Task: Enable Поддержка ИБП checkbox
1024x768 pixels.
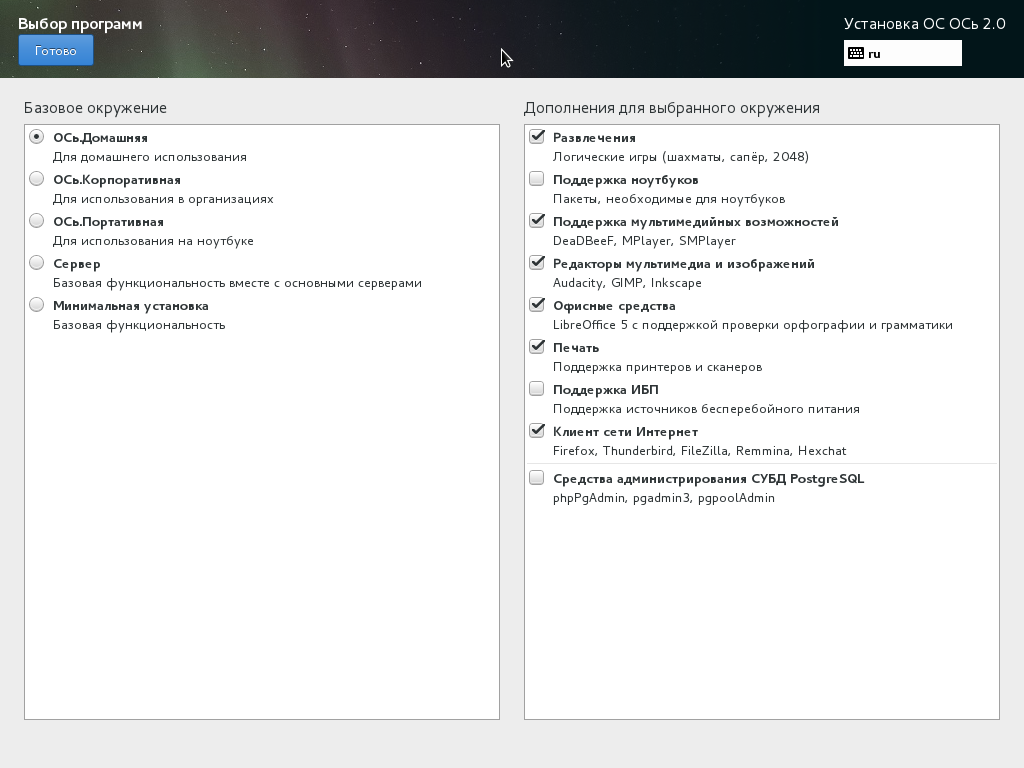Action: pos(537,389)
